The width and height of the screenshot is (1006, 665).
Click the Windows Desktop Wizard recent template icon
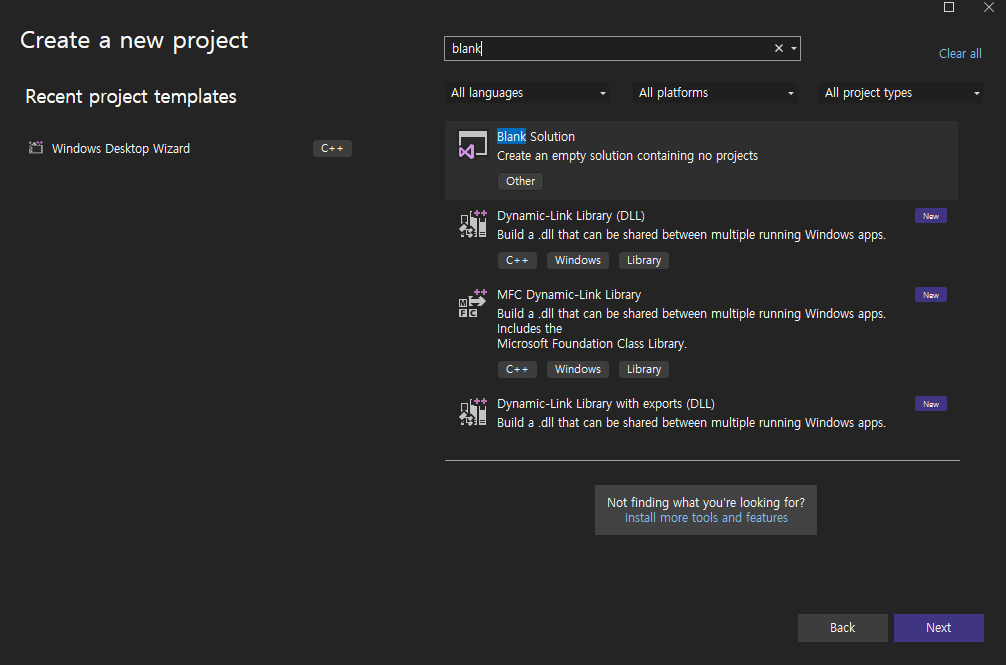pos(36,148)
